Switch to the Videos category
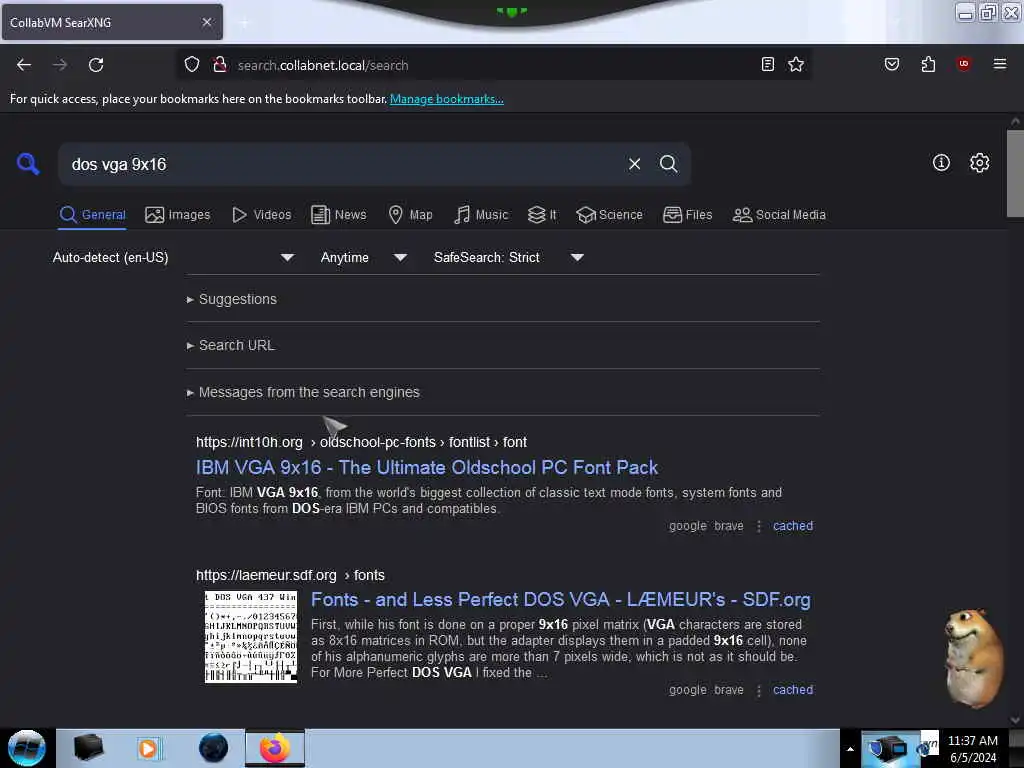 pyautogui.click(x=261, y=215)
